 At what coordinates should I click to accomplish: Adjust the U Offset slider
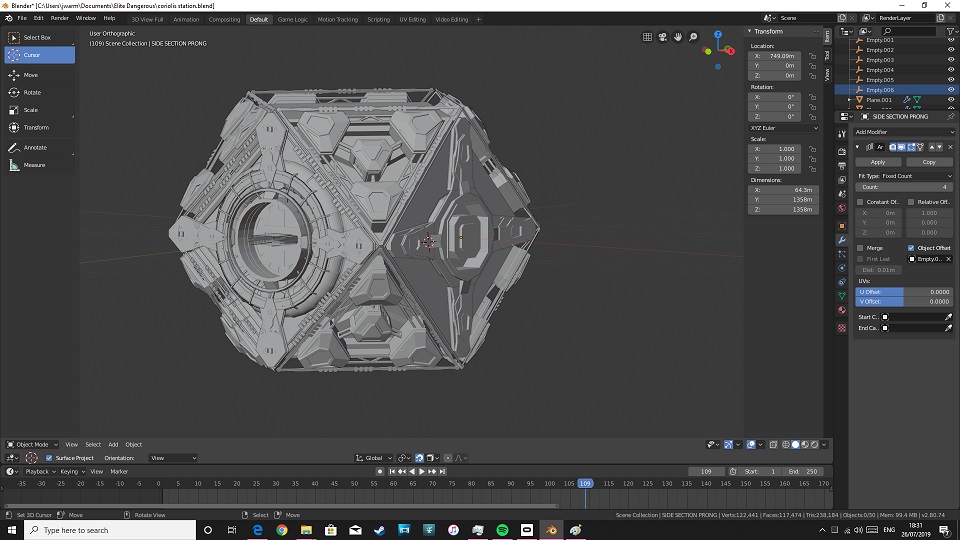point(904,292)
